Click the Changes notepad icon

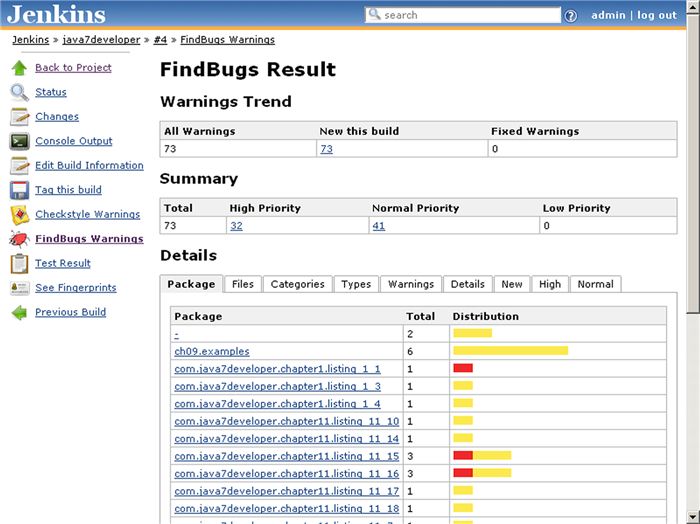click(19, 117)
